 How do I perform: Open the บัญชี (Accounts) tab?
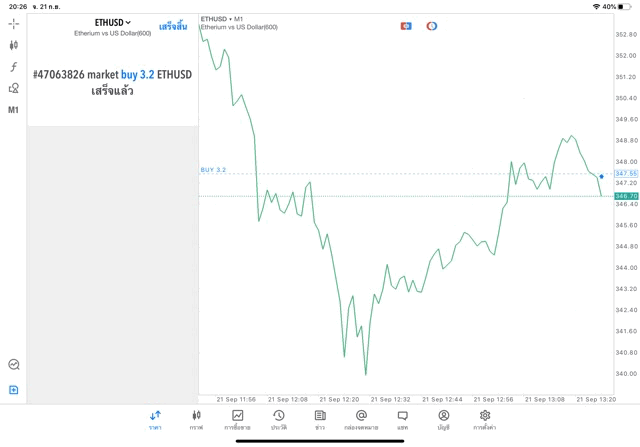point(443,420)
